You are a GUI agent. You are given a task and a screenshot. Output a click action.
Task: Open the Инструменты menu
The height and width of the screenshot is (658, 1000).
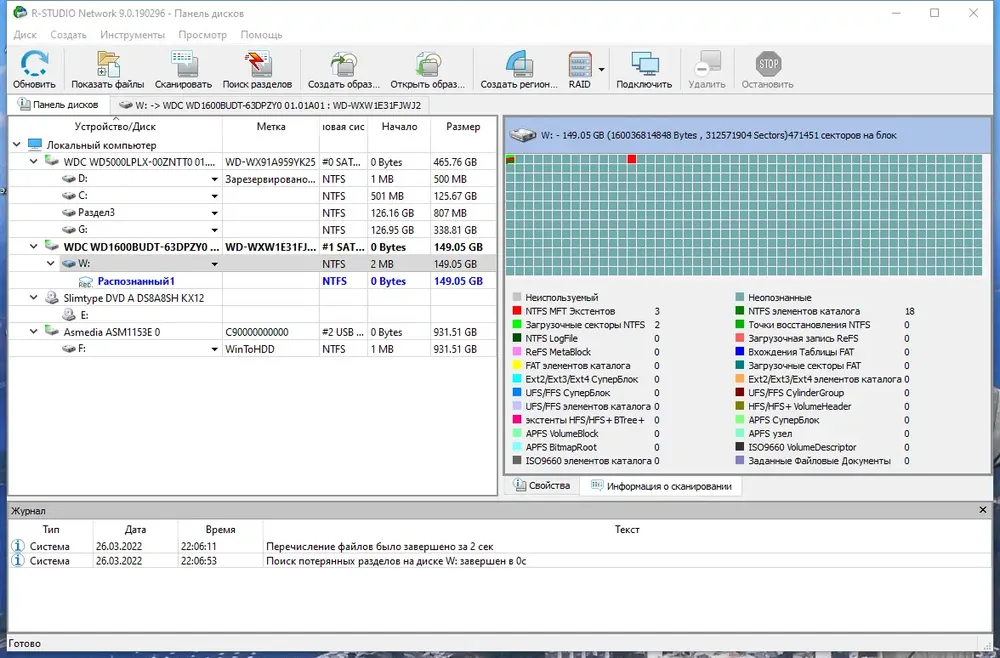point(132,34)
